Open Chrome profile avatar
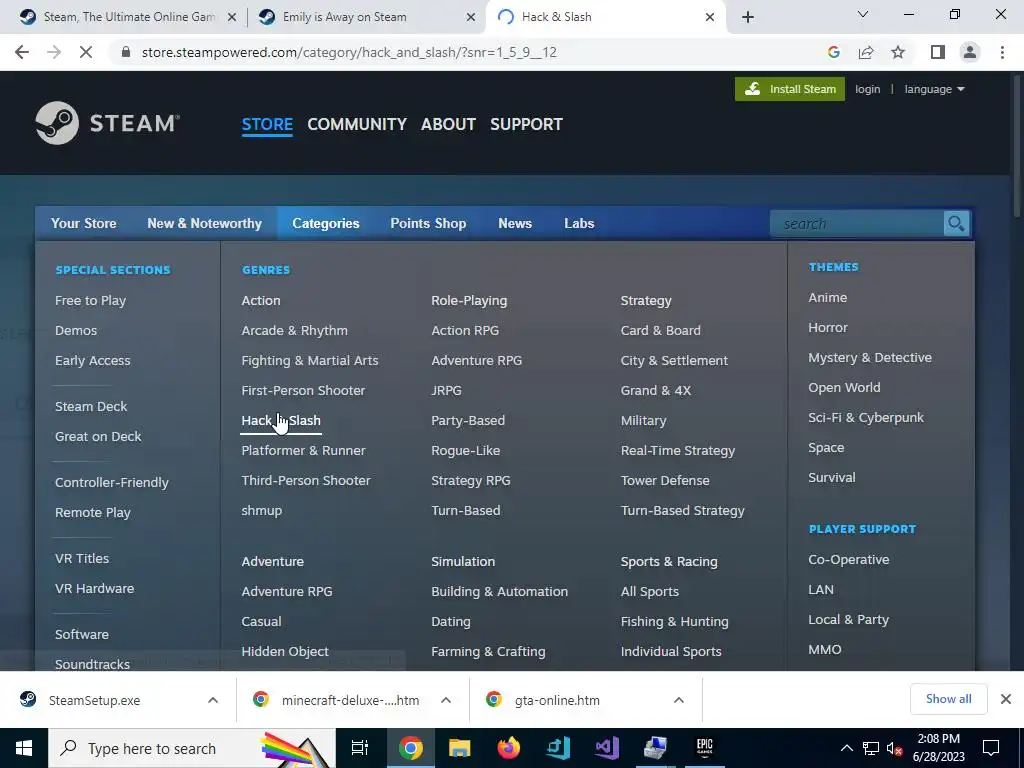Screen dimensions: 1024x768 coord(970,52)
